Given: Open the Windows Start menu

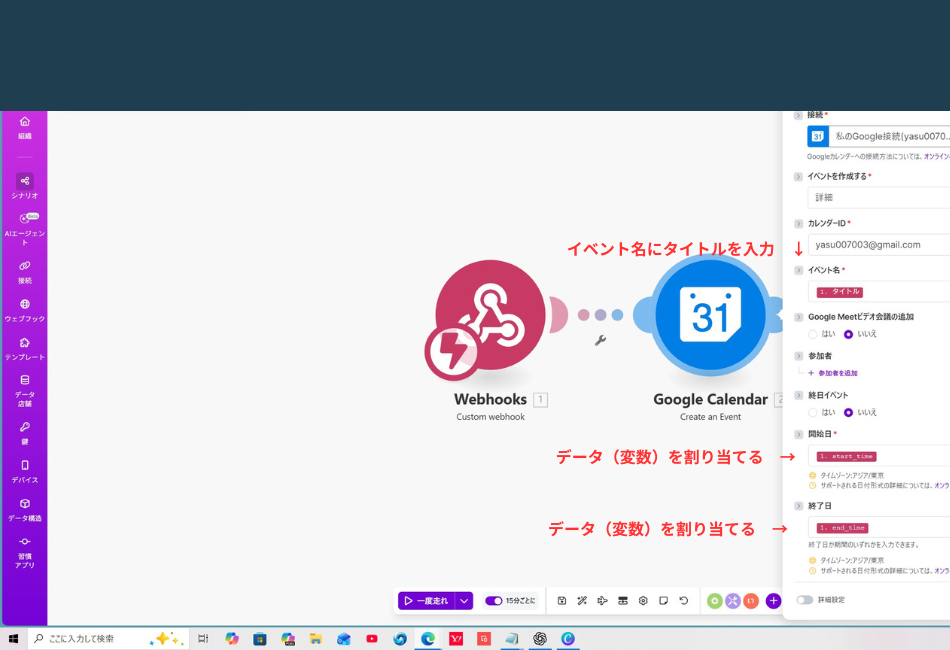Looking at the screenshot, I should 12,638.
